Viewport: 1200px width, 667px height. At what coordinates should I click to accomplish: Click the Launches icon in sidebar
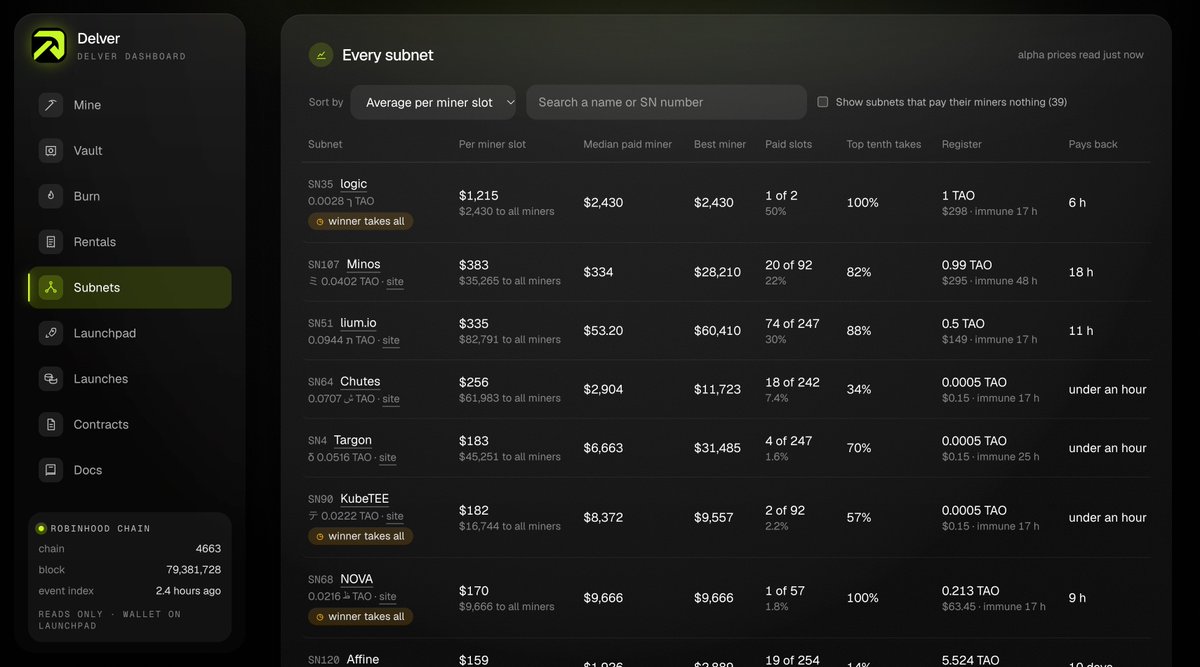51,379
